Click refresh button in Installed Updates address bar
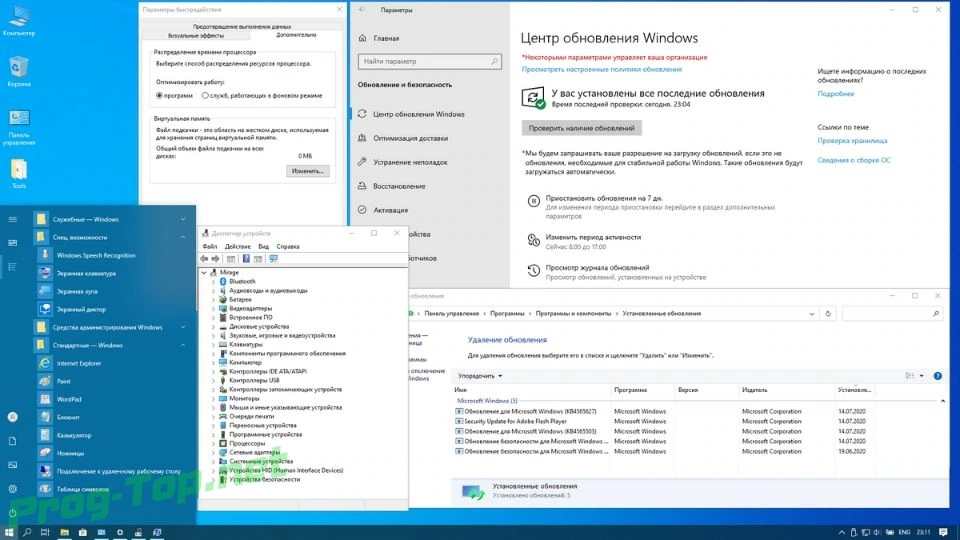 click(x=828, y=313)
